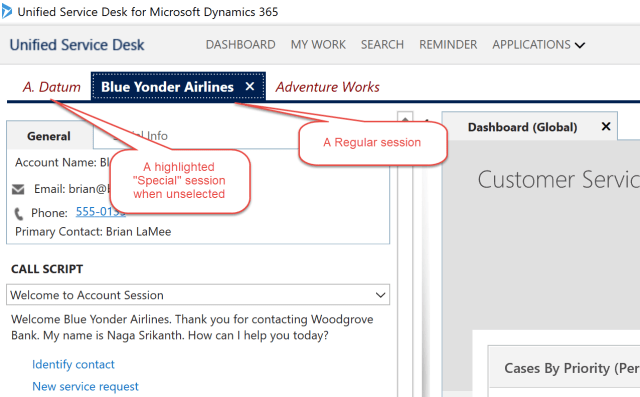Click the phone number link 555-01
The image size is (640, 397).
[100, 212]
